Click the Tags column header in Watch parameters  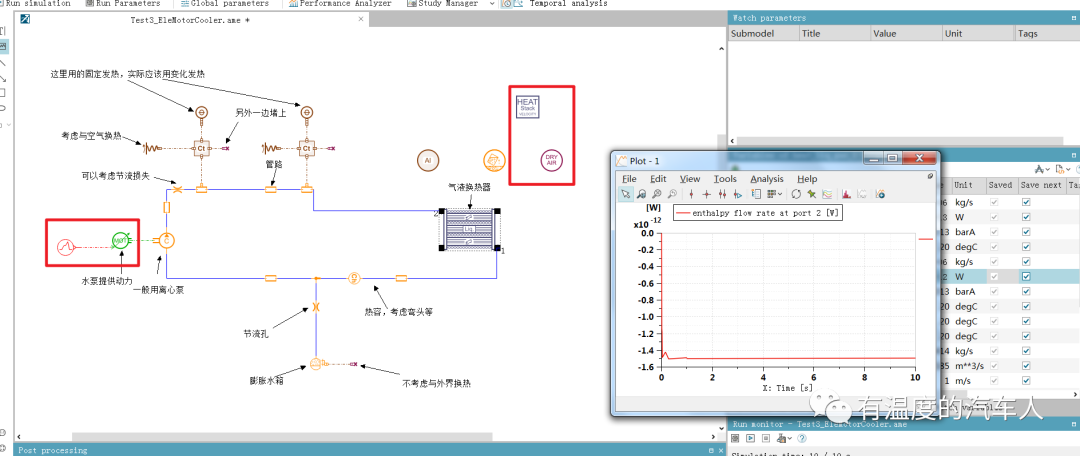[x=1048, y=33]
